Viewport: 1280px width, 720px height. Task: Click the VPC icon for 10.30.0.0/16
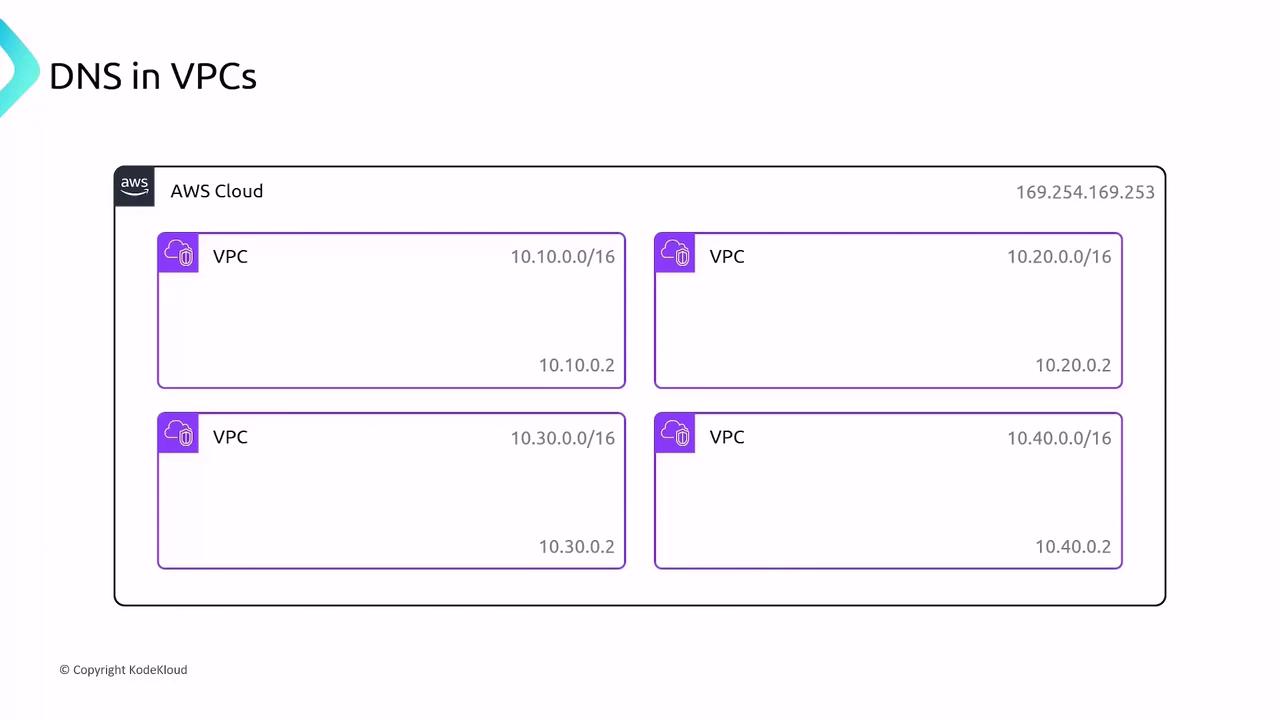[x=178, y=434]
